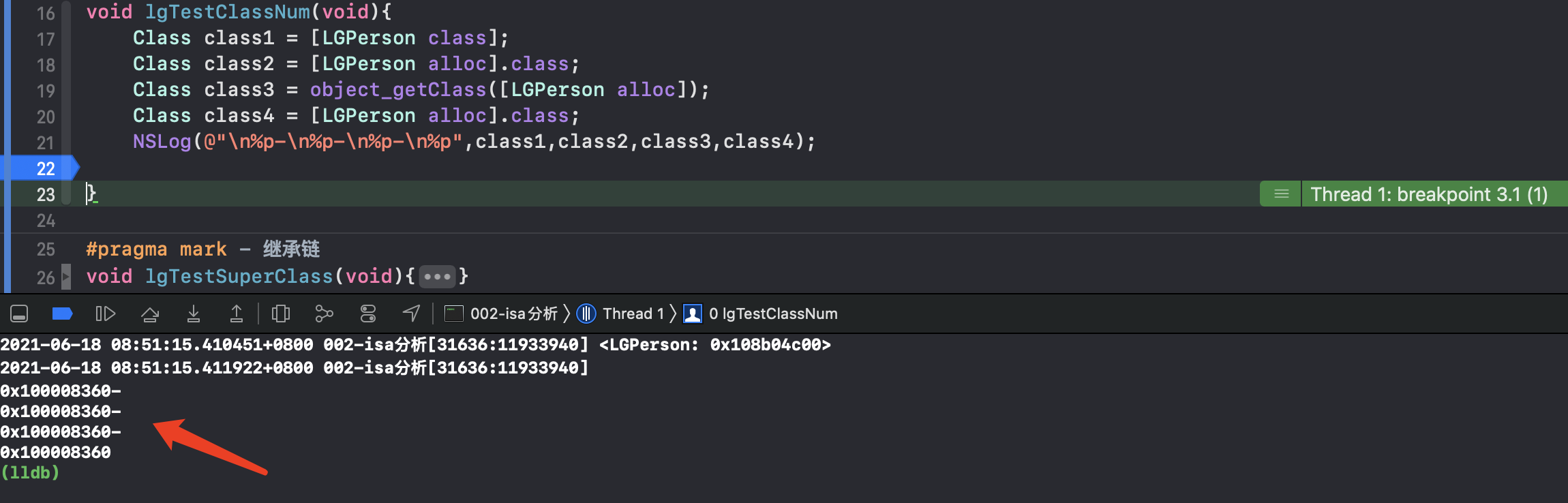The image size is (1568, 503).
Task: Open the Thread 1 breadcrumb menu
Action: point(632,314)
